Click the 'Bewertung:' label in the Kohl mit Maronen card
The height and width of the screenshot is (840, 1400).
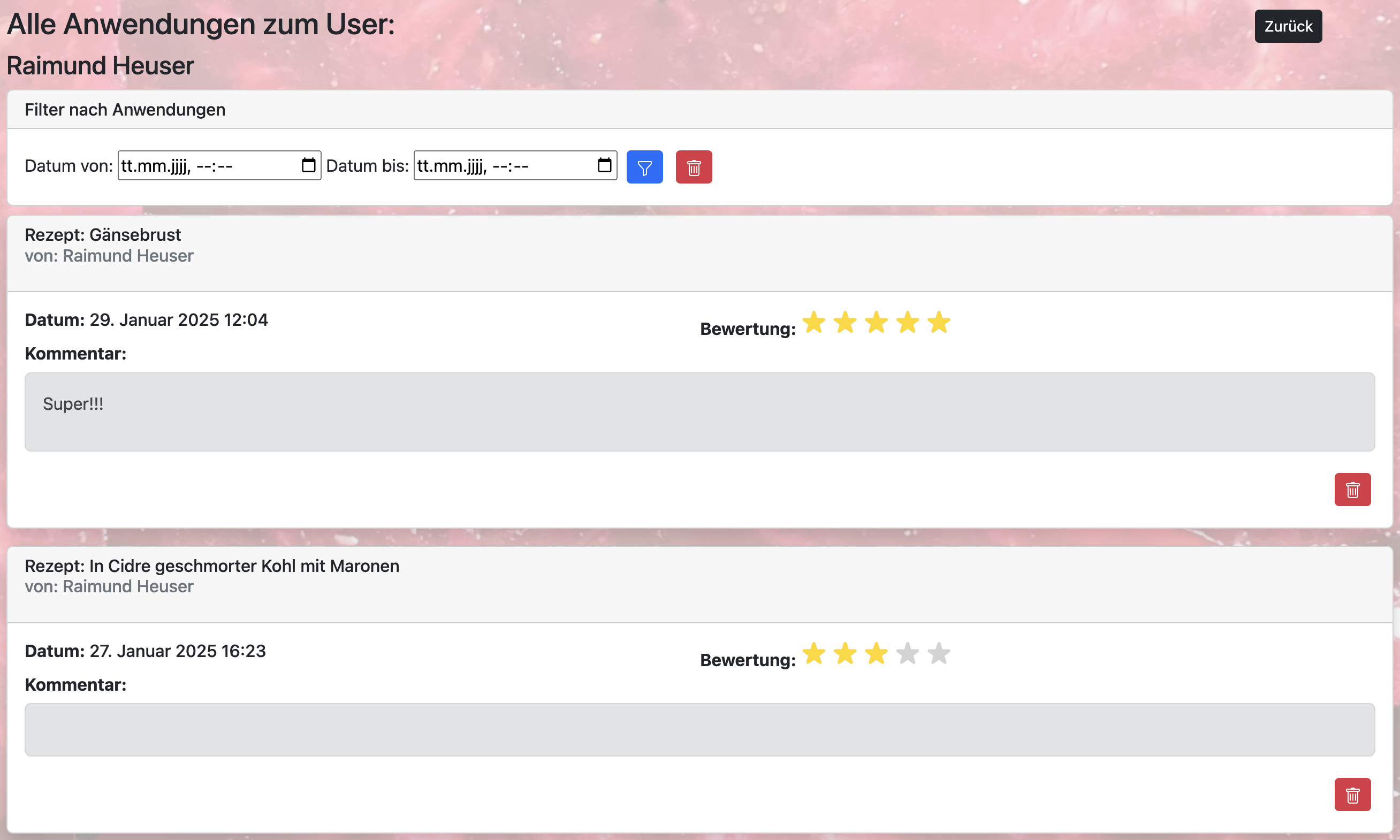[748, 660]
